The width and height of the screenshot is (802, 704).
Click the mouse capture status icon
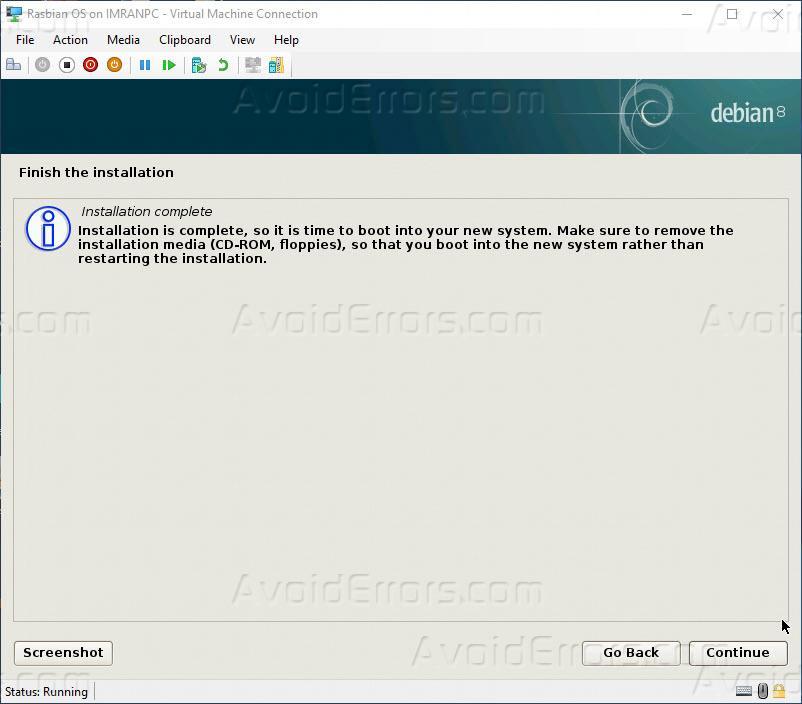click(762, 691)
